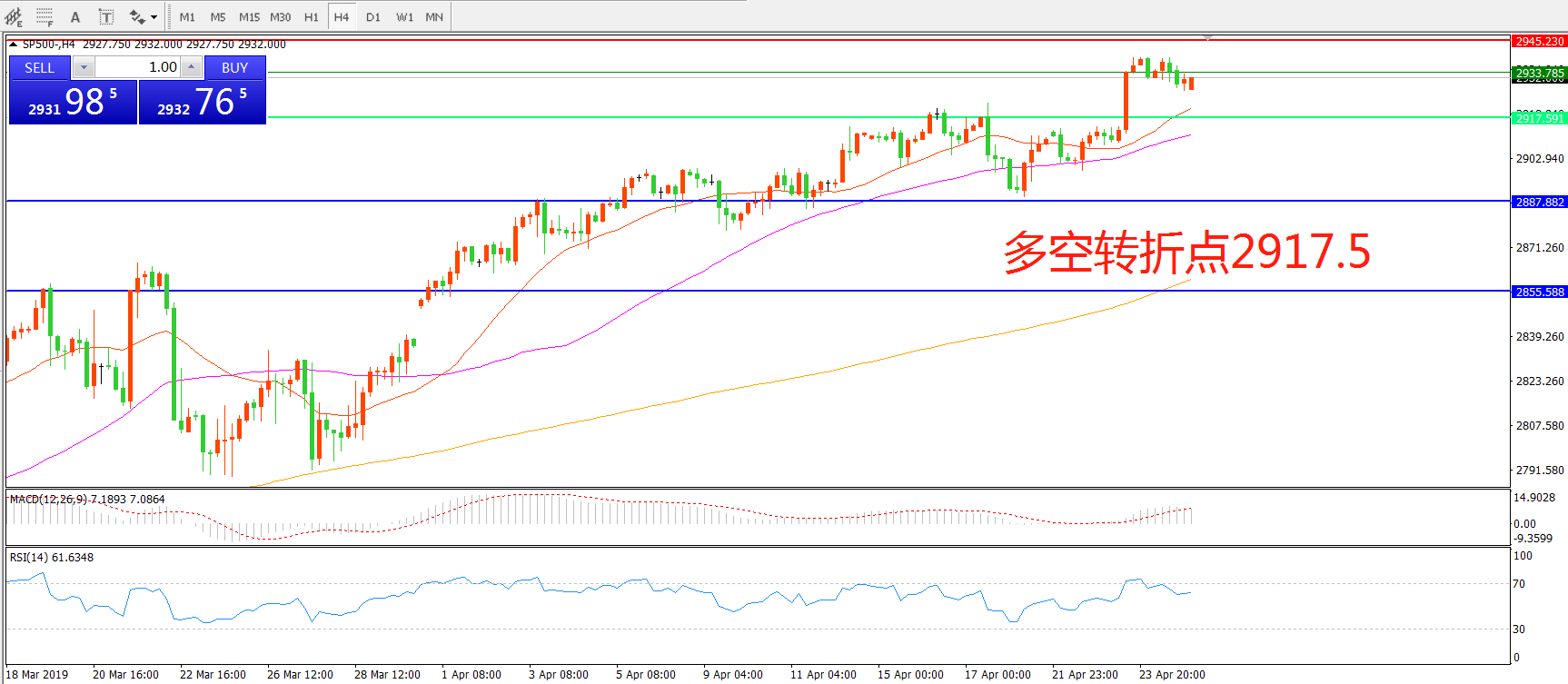Switch chart to M1 timeframe
The image size is (1568, 684).
187,16
